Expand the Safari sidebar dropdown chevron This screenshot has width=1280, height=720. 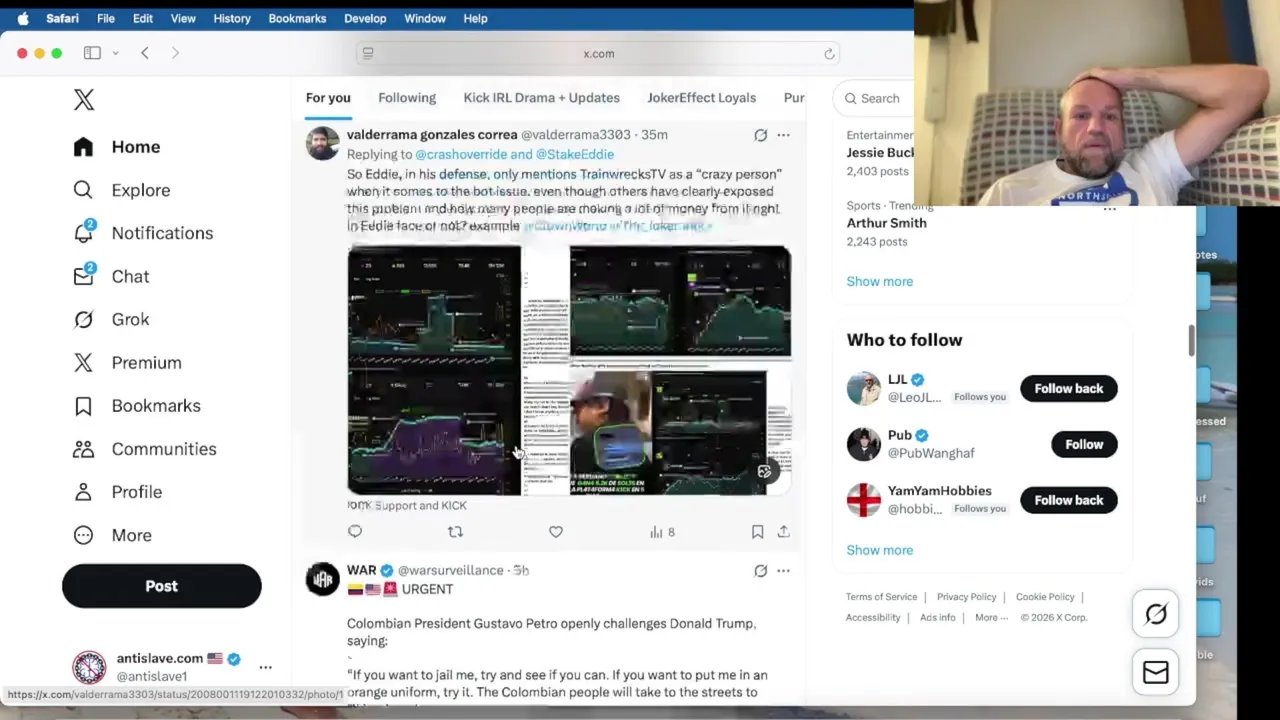point(115,53)
